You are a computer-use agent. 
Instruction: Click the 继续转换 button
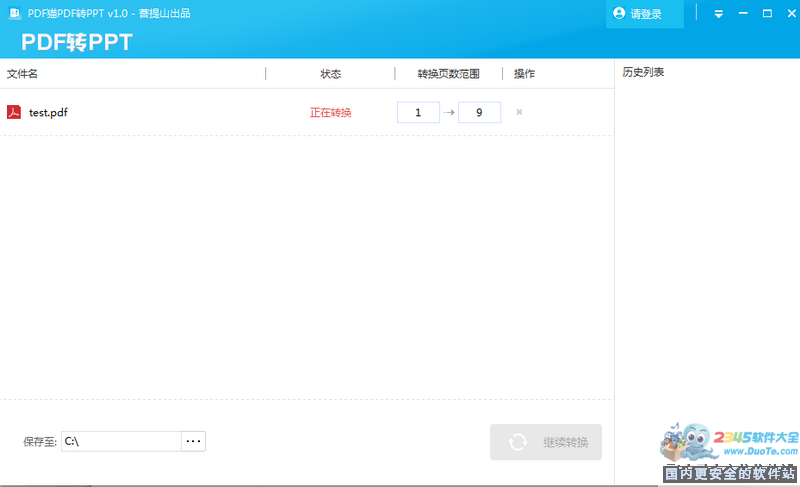click(x=546, y=442)
